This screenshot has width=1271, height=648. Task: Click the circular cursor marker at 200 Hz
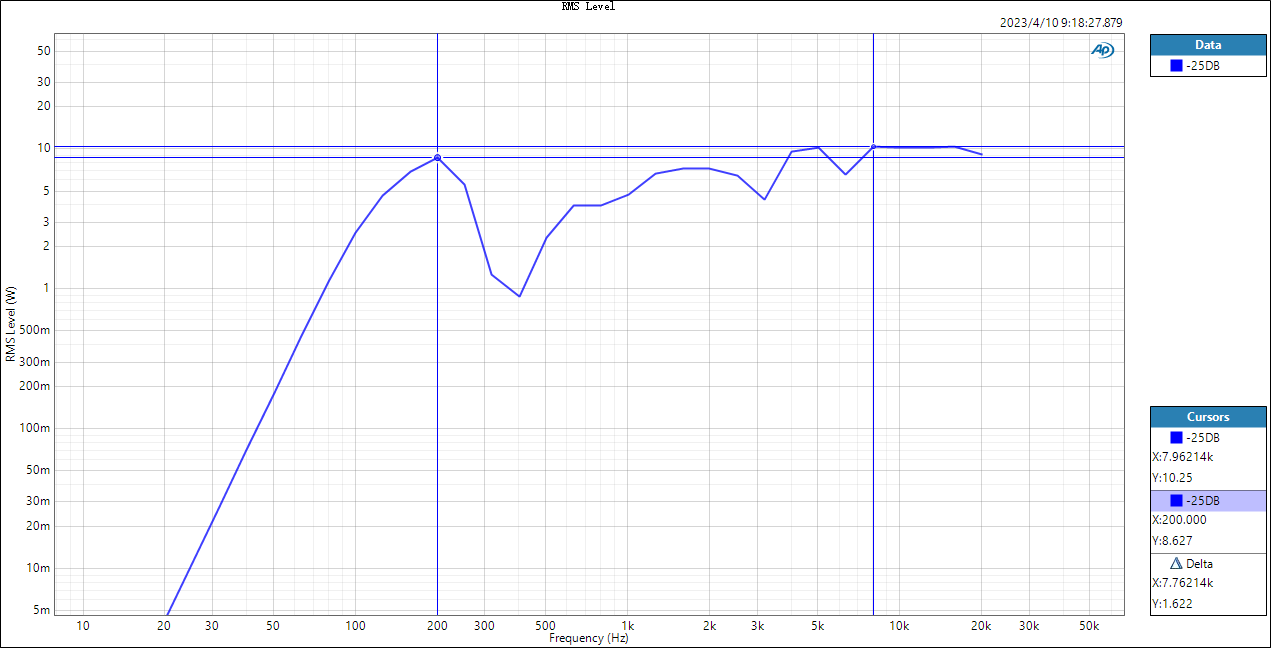437,158
